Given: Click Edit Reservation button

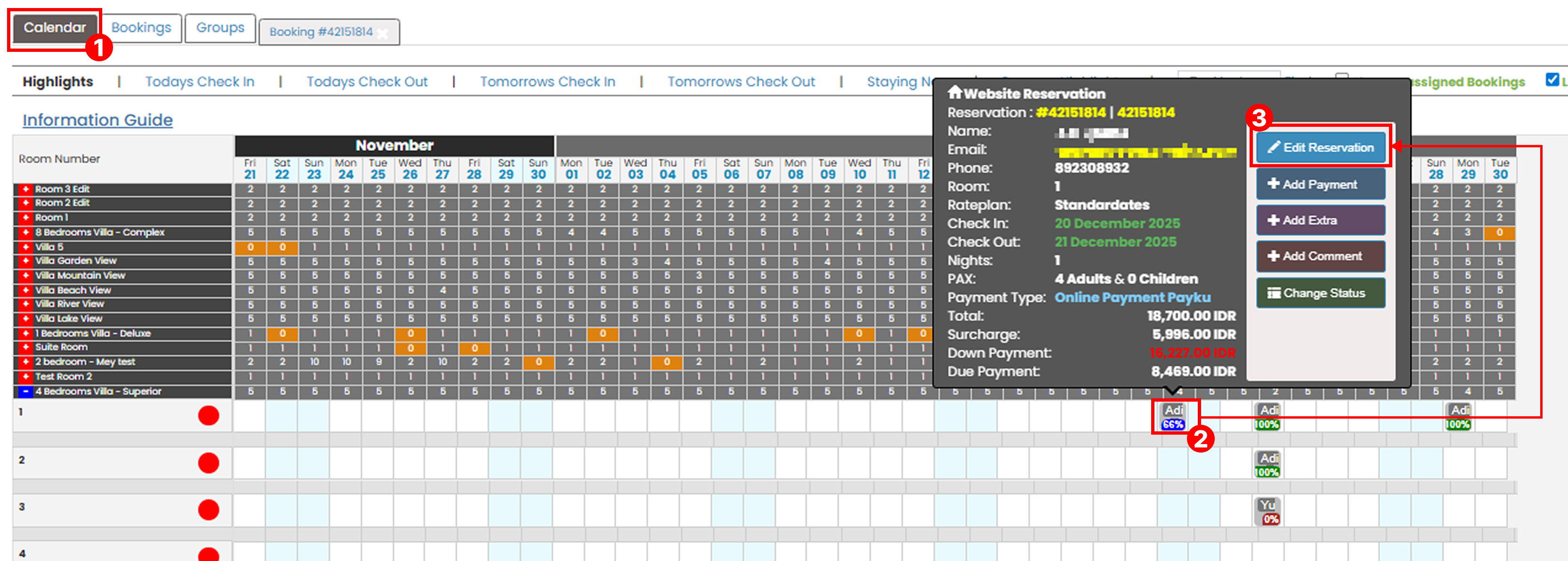Looking at the screenshot, I should (1321, 148).
